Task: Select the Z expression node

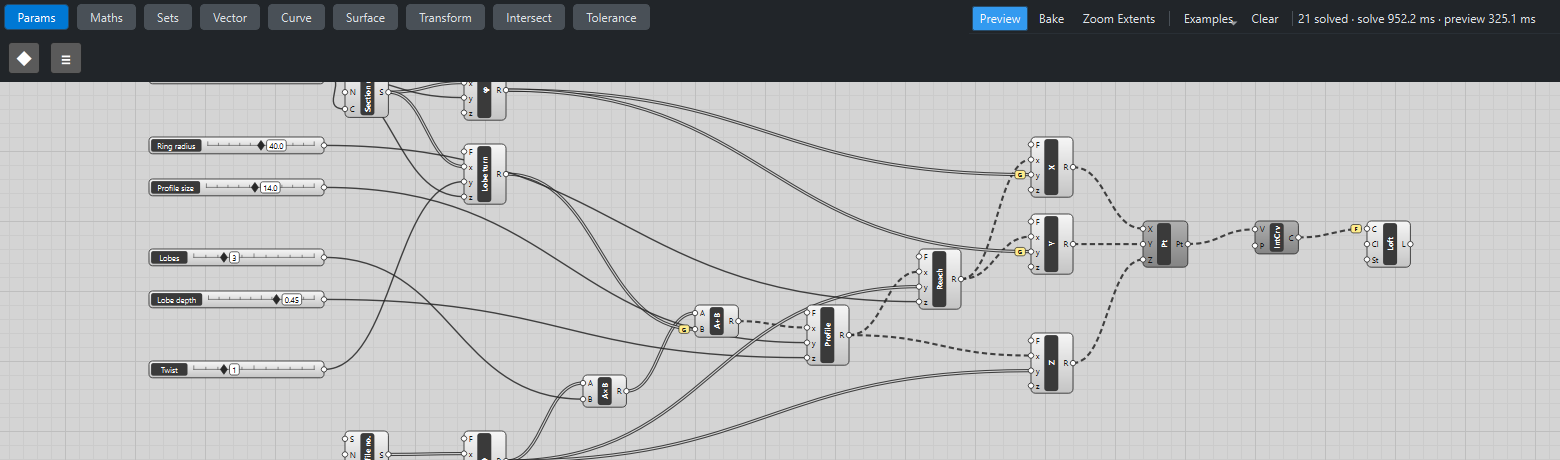Action: click(x=1052, y=363)
